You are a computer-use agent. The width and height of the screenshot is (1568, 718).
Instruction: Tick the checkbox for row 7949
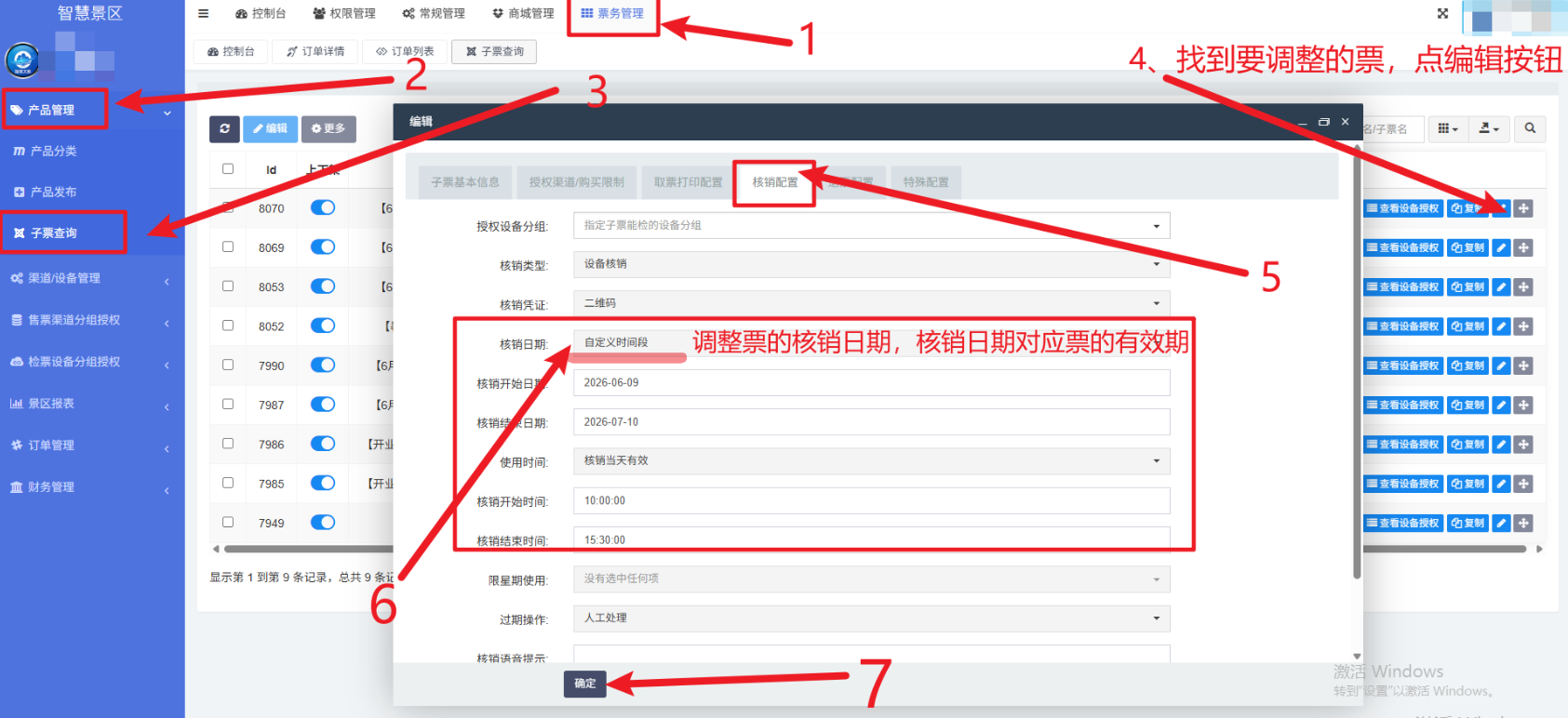(x=228, y=522)
